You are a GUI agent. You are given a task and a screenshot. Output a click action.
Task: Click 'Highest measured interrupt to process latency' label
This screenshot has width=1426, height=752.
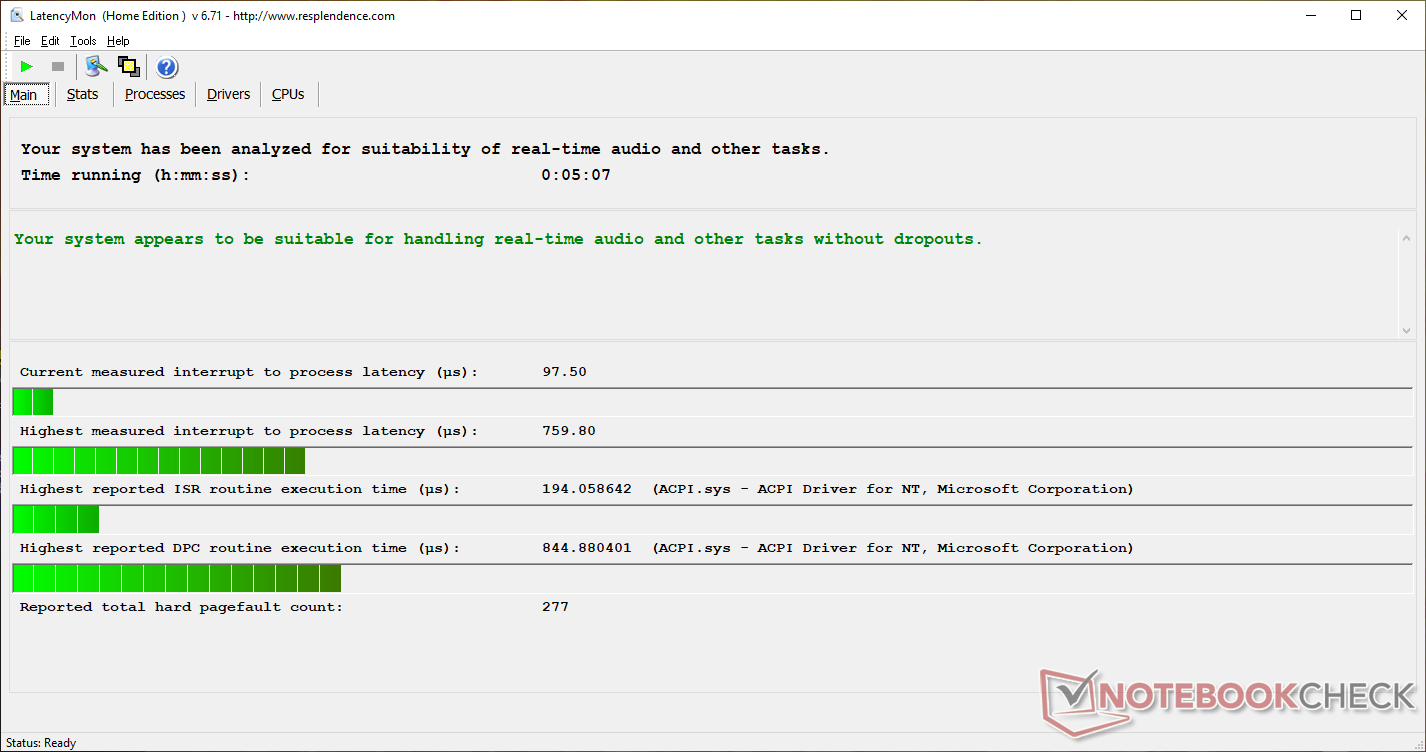pyautogui.click(x=249, y=431)
